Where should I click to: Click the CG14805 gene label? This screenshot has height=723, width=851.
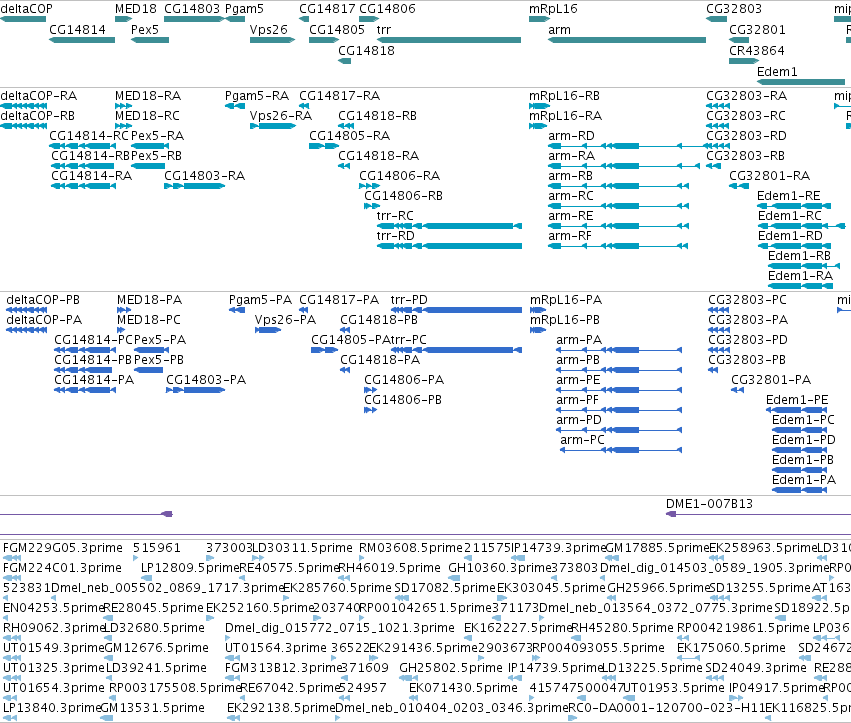tap(336, 29)
